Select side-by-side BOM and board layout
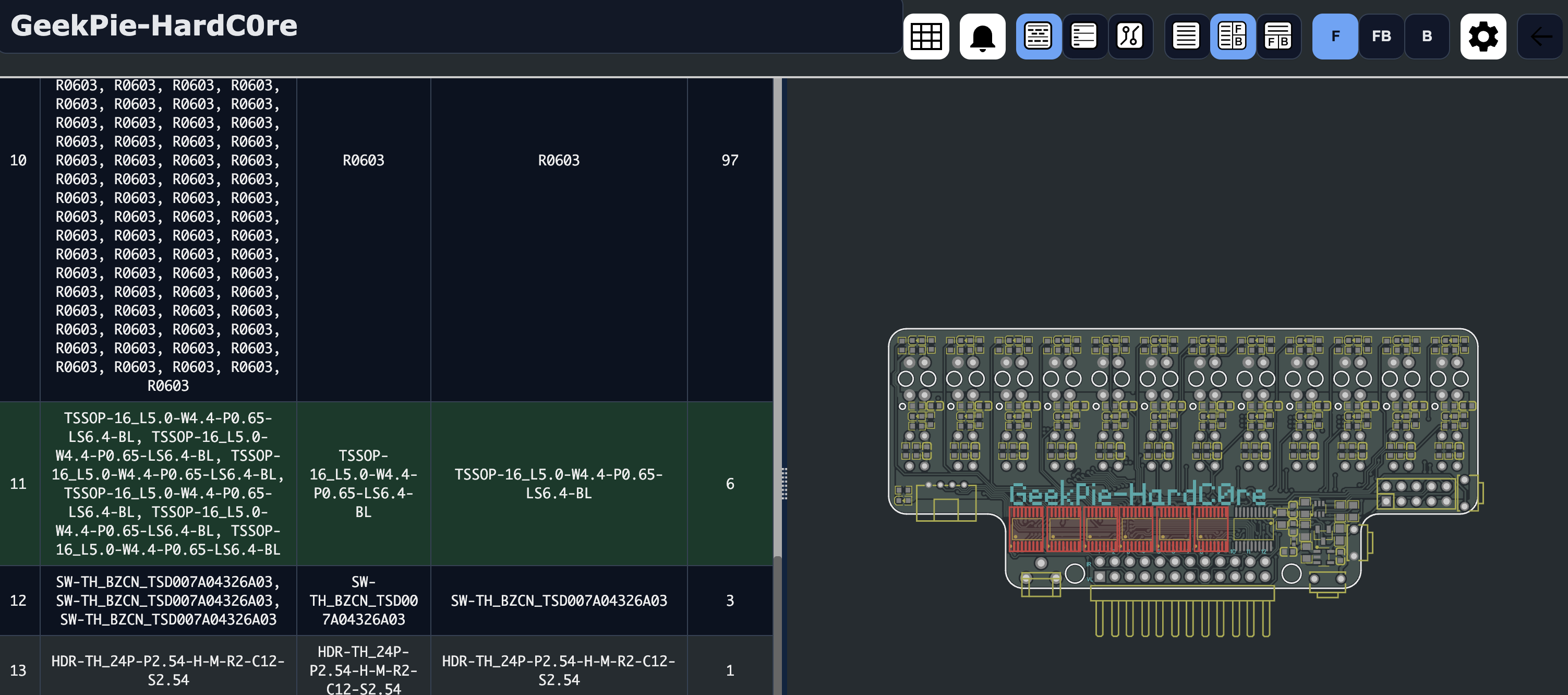Image resolution: width=1568 pixels, height=695 pixels. pos(1232,37)
